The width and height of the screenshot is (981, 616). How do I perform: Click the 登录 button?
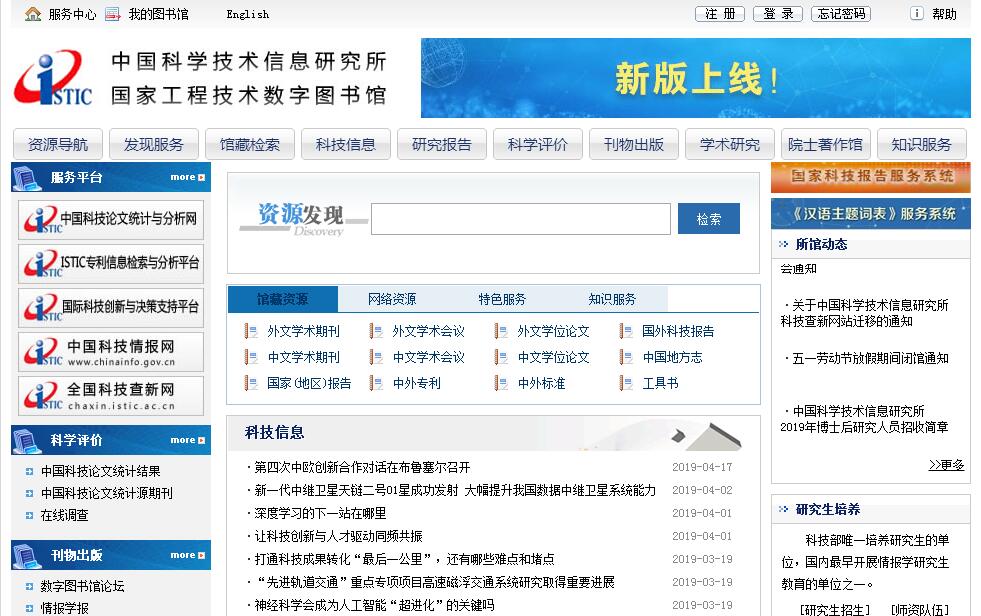pyautogui.click(x=778, y=14)
